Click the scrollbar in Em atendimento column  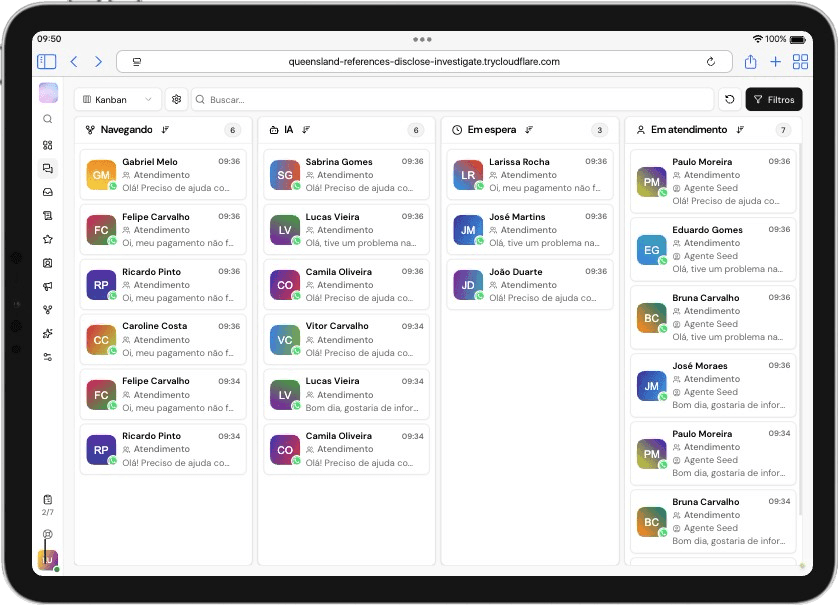(x=800, y=330)
